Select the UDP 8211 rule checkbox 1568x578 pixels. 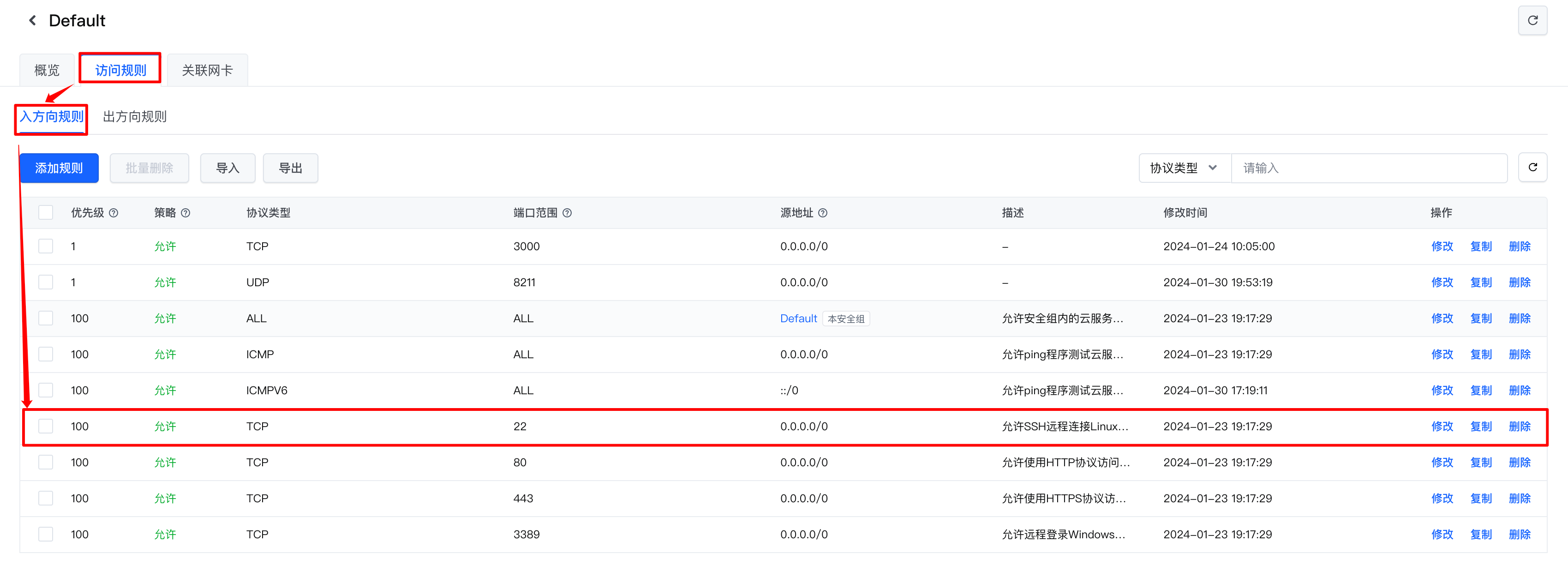click(x=46, y=282)
